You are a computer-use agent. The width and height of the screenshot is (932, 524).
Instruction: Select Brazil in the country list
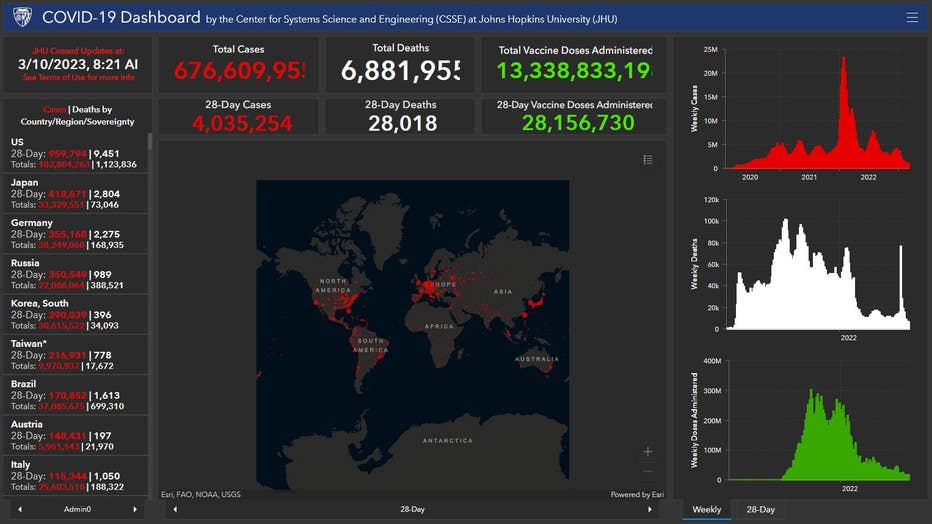pos(74,395)
